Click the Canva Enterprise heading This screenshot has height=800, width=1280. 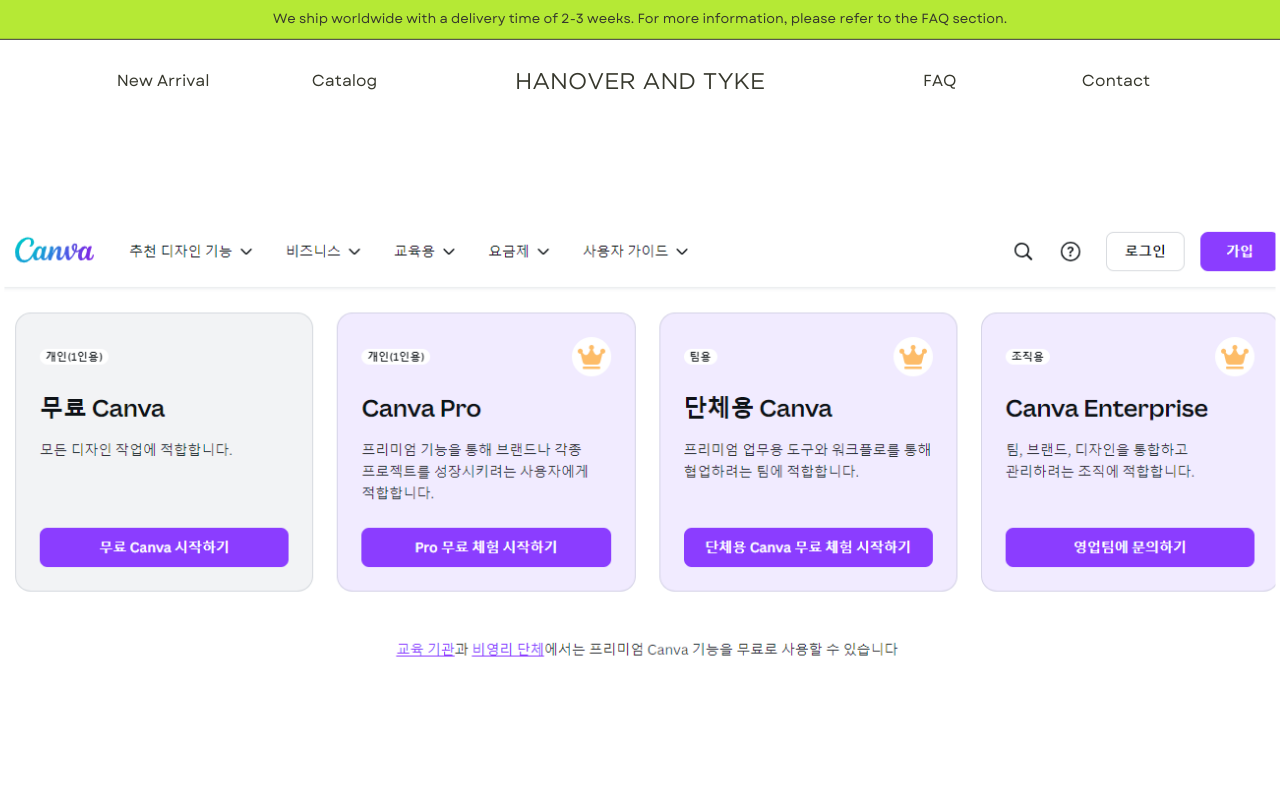[x=1106, y=408]
